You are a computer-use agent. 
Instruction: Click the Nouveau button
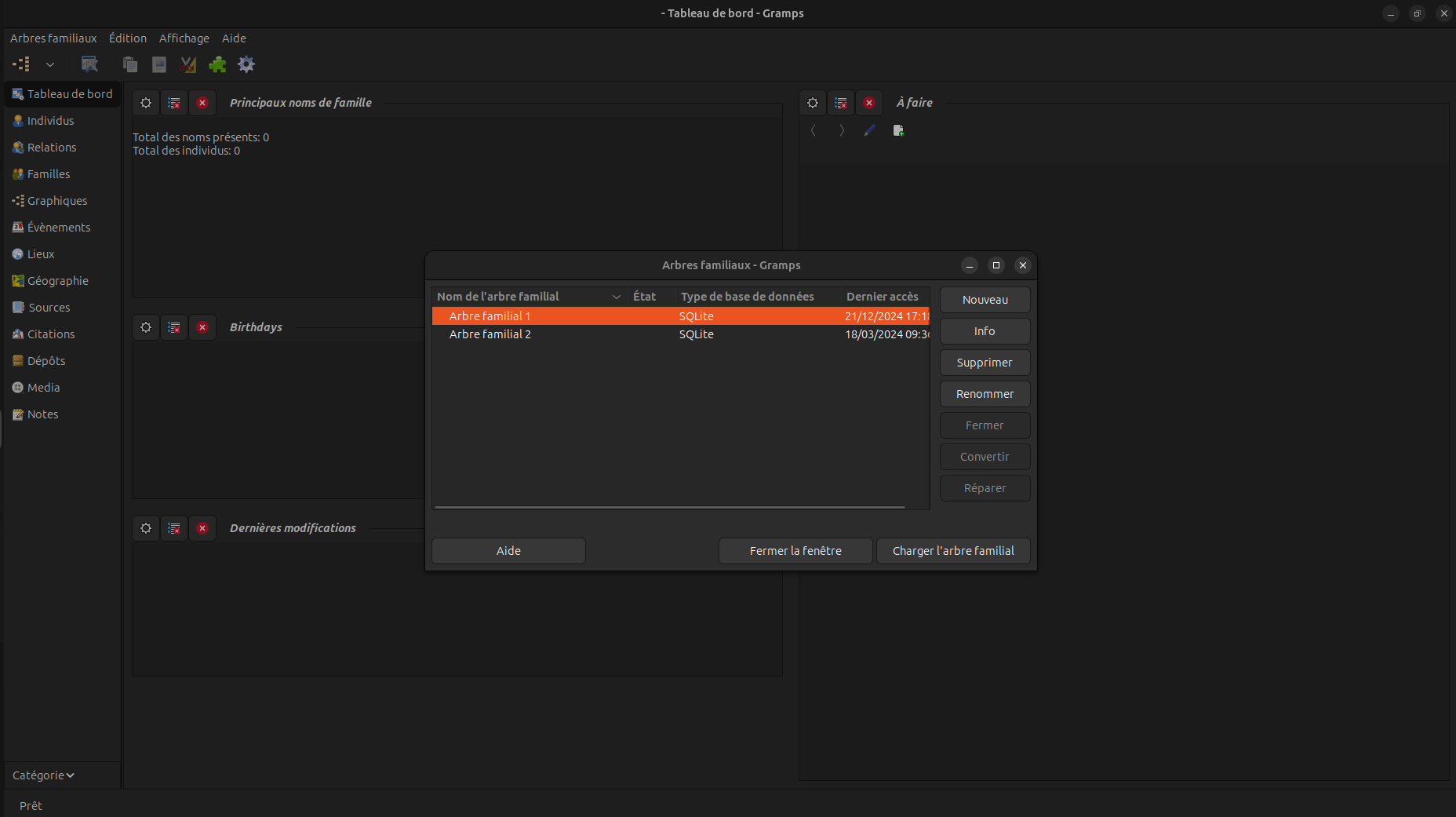pyautogui.click(x=985, y=300)
